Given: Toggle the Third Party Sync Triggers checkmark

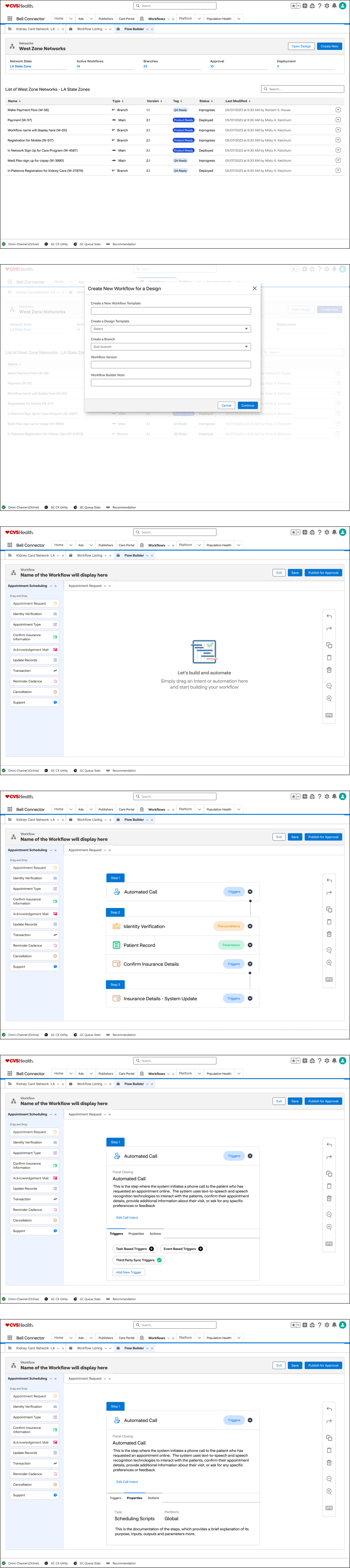Looking at the screenshot, I should pos(159,1260).
